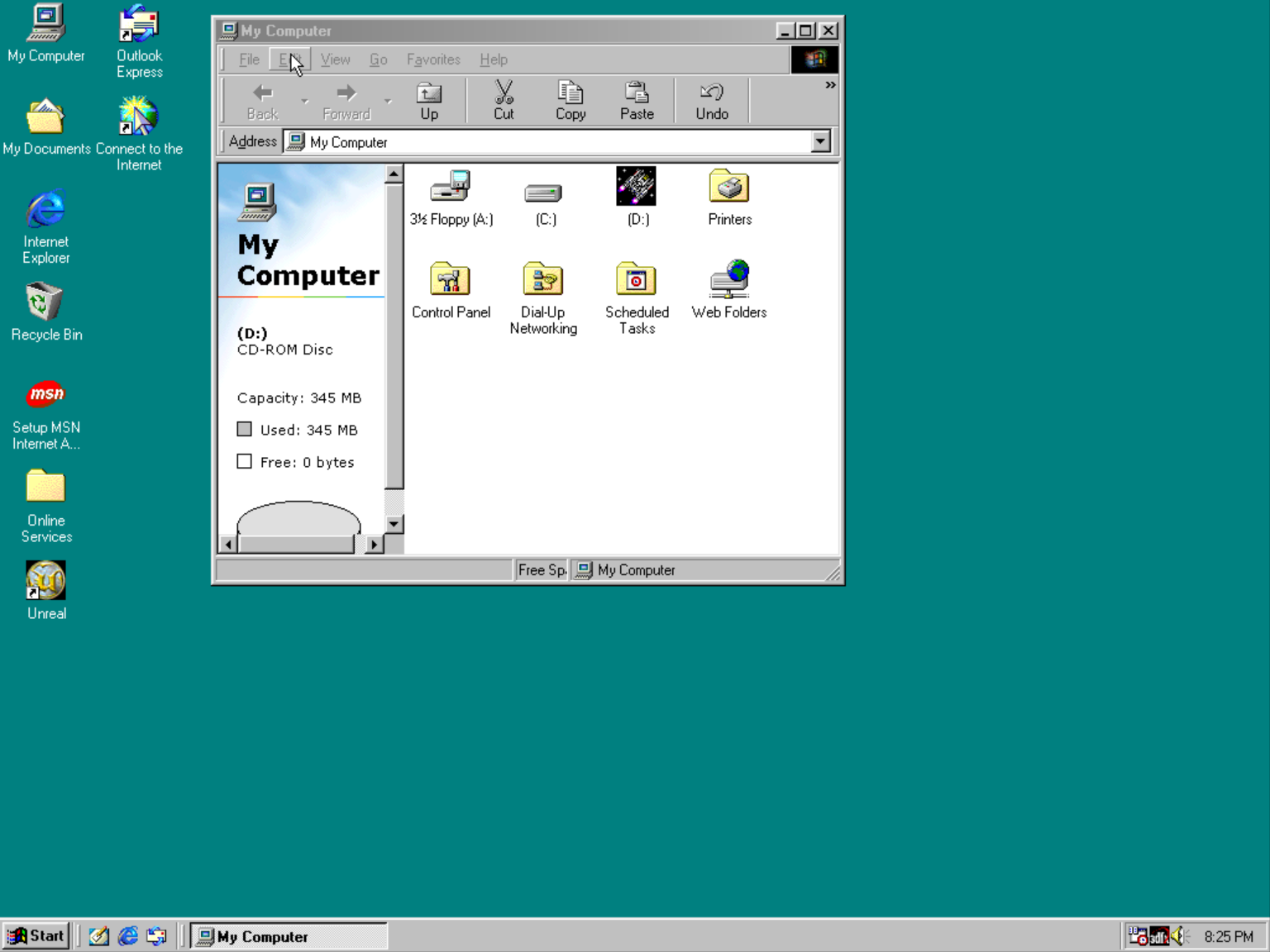Click the Task Scheduler tray icon
The height and width of the screenshot is (952, 1270).
(1138, 936)
